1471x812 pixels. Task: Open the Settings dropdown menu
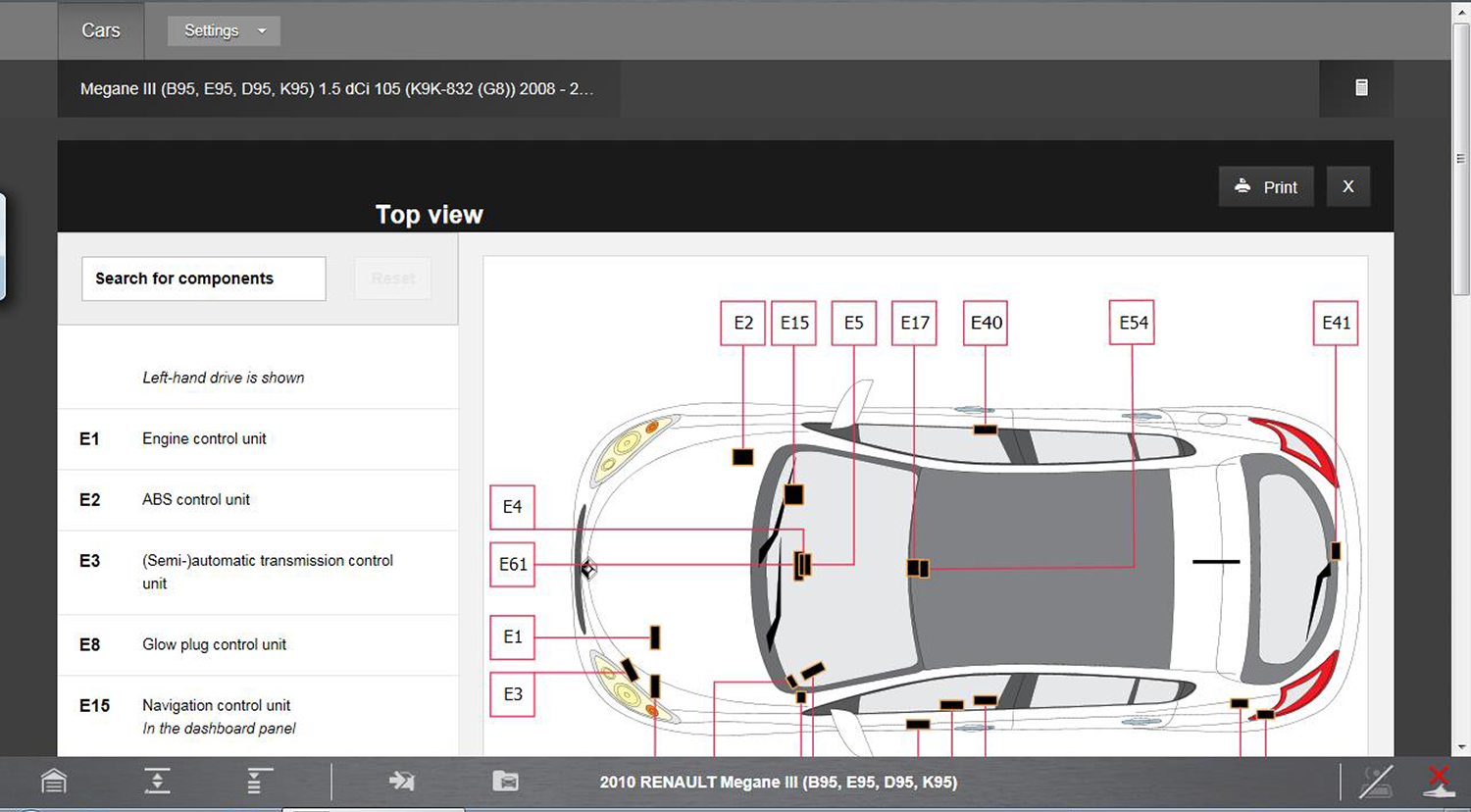[x=224, y=30]
